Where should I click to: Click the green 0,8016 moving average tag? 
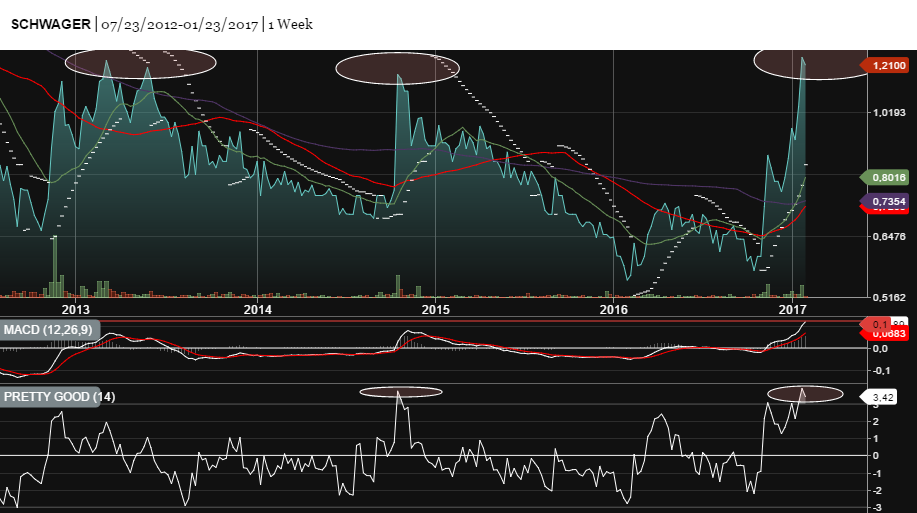click(886, 177)
